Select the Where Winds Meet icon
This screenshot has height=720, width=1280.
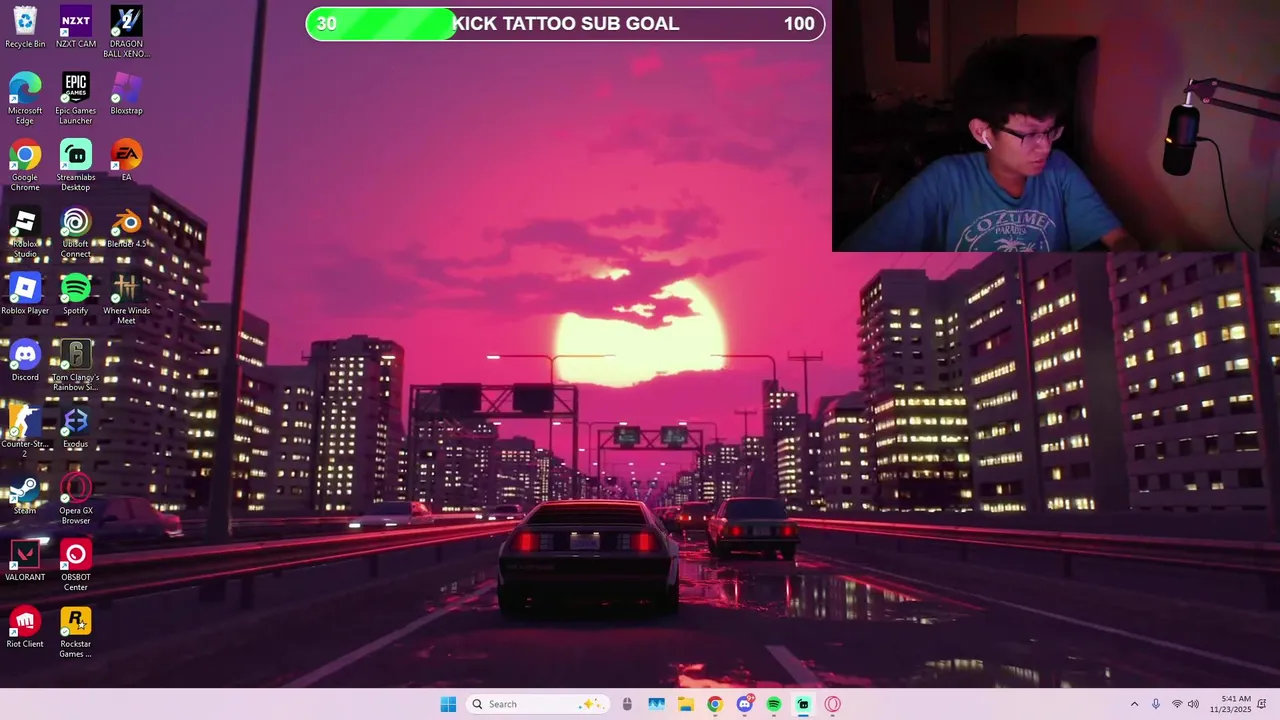click(126, 299)
